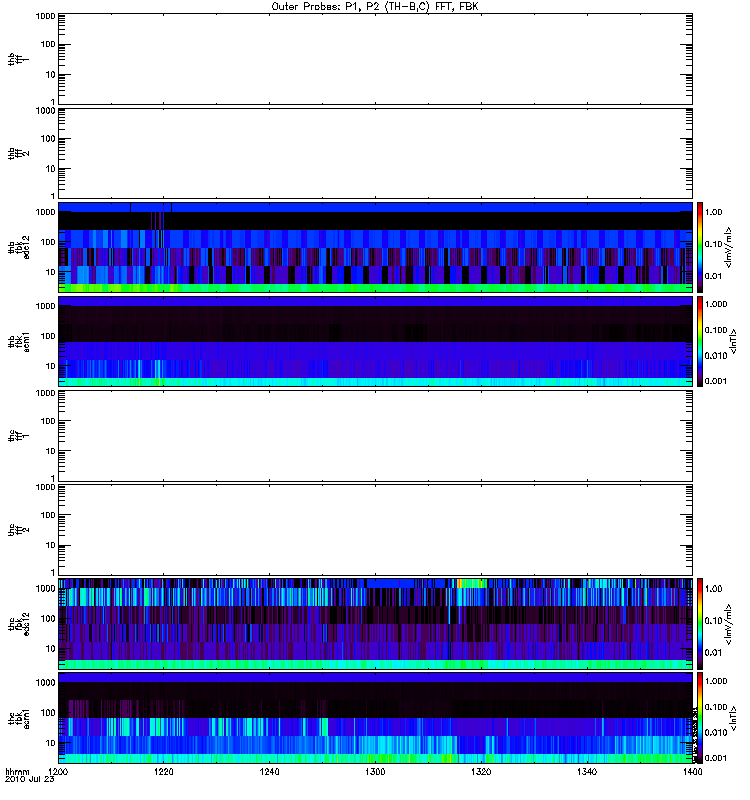This screenshot has height=800, width=750.
Task: Click the thc fbk edc12 spectrogram panel
Action: point(375,624)
